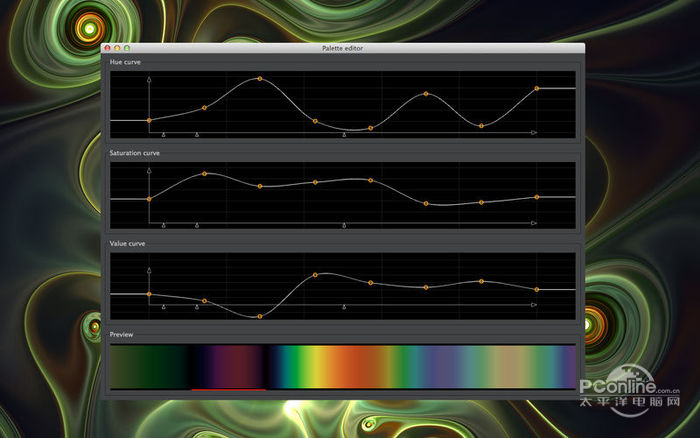
Task: Click the highest peak control point on Hue curve
Action: tap(260, 79)
